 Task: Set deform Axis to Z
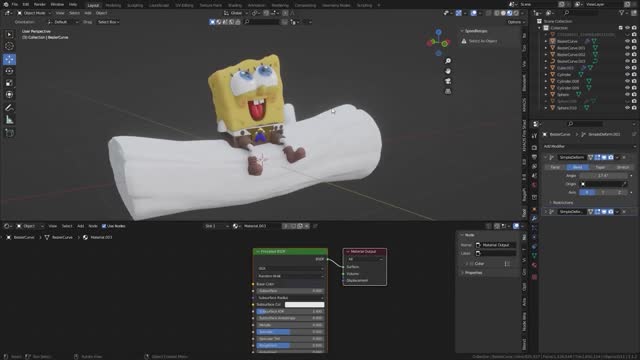(x=619, y=192)
